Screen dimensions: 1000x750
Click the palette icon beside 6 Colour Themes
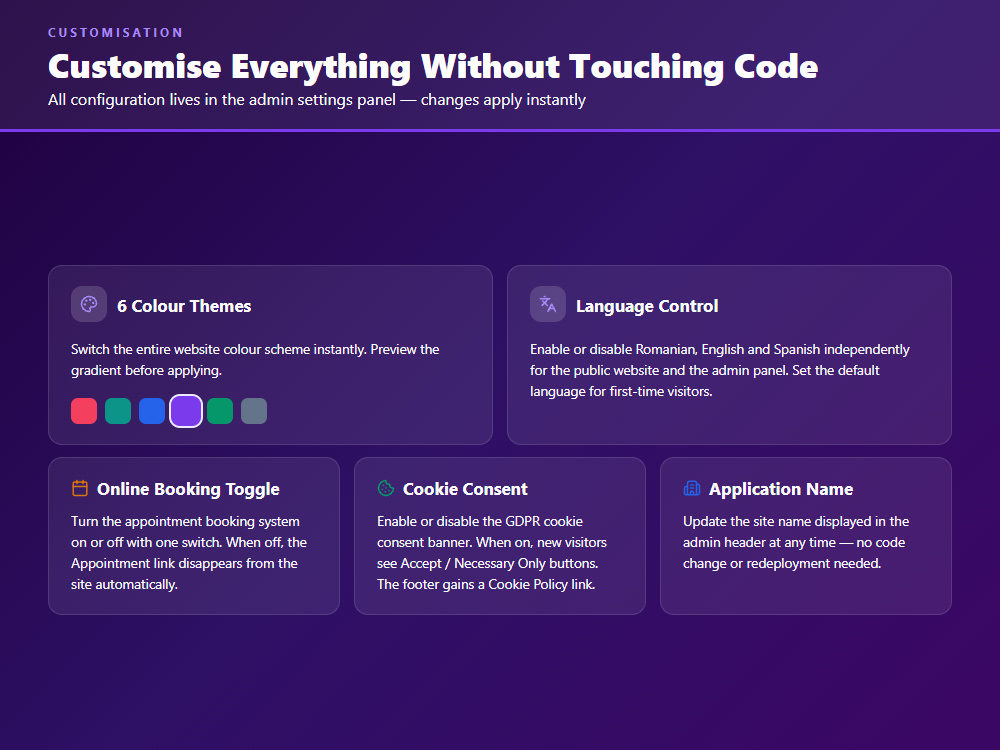tap(89, 304)
